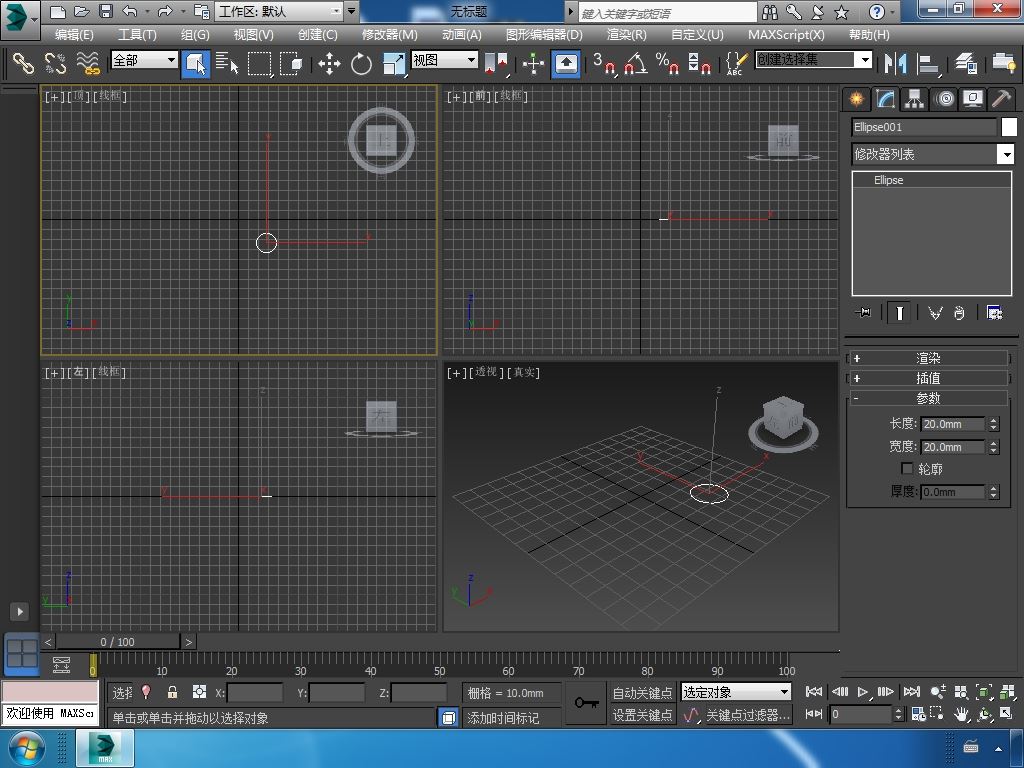1024x768 pixels.
Task: Click the Angle Snap toggle icon
Action: (635, 64)
